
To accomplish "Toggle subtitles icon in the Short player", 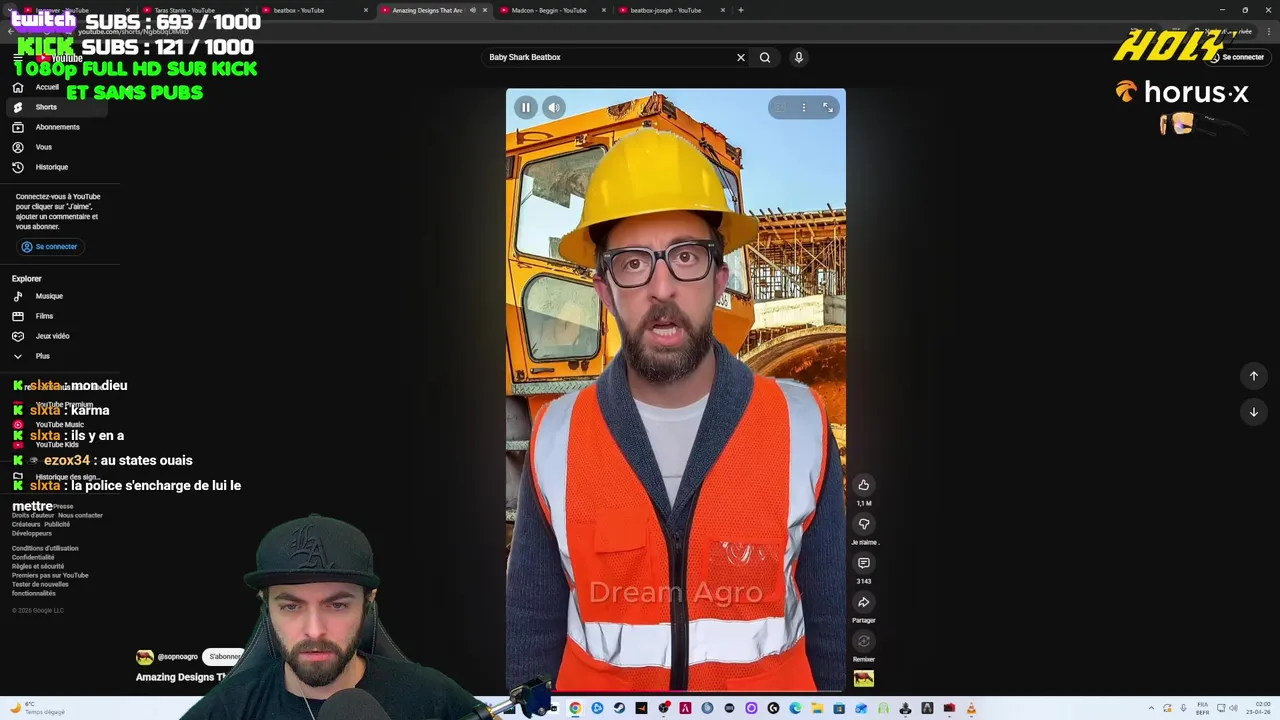I will point(780,107).
